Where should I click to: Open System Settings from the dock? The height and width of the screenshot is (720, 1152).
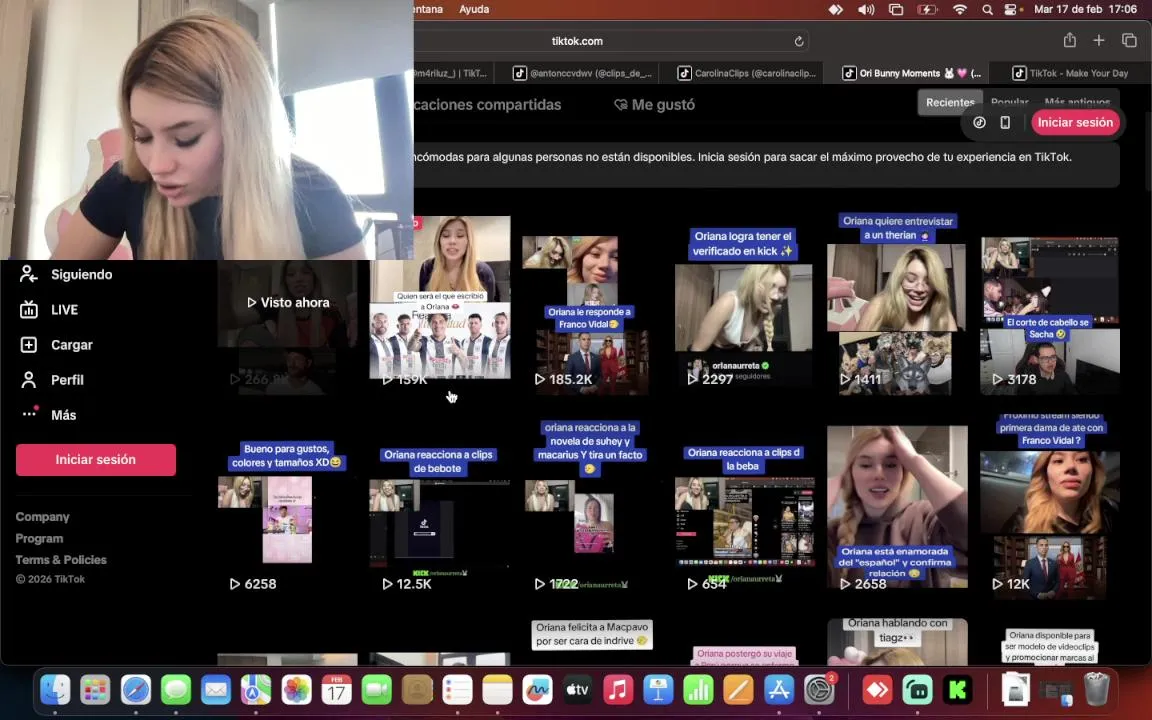tap(818, 690)
